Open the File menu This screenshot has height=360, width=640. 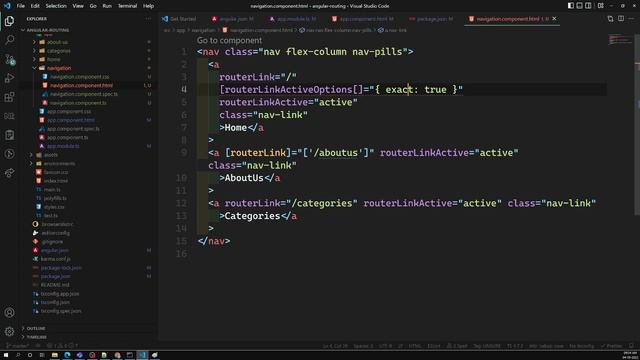tap(20, 6)
